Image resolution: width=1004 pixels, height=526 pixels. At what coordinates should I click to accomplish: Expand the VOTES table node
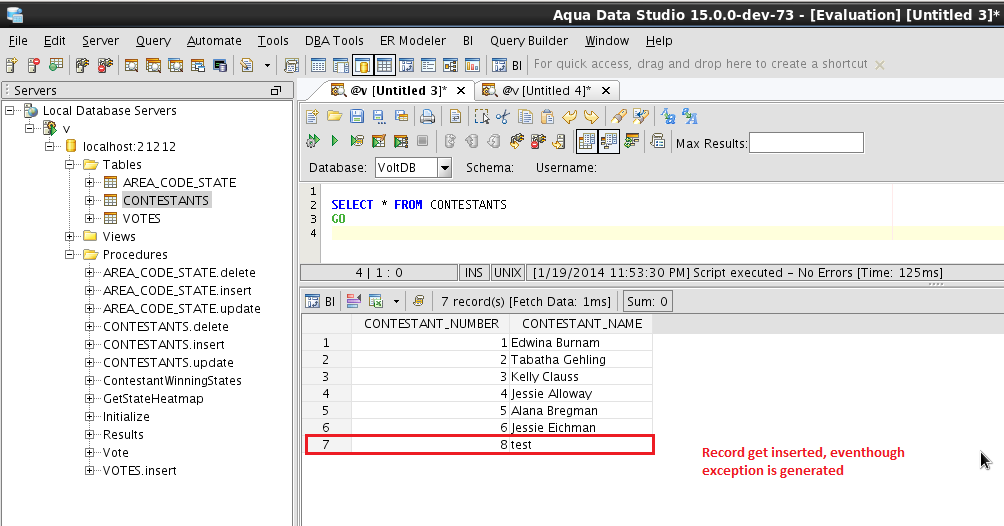(x=90, y=218)
